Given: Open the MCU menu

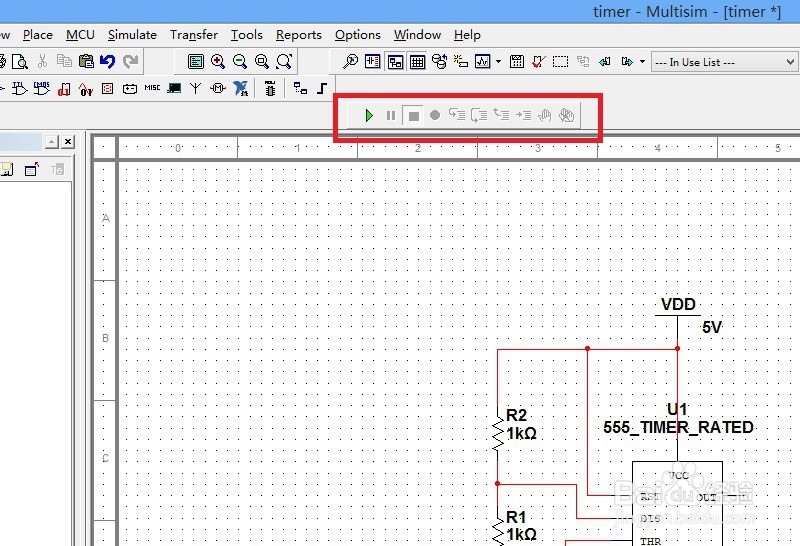Looking at the screenshot, I should coord(80,35).
